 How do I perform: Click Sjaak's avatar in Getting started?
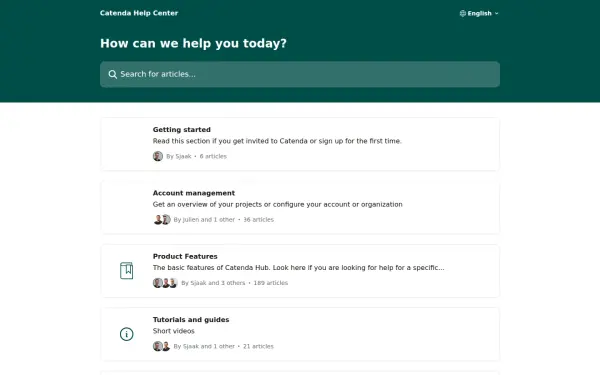click(158, 156)
